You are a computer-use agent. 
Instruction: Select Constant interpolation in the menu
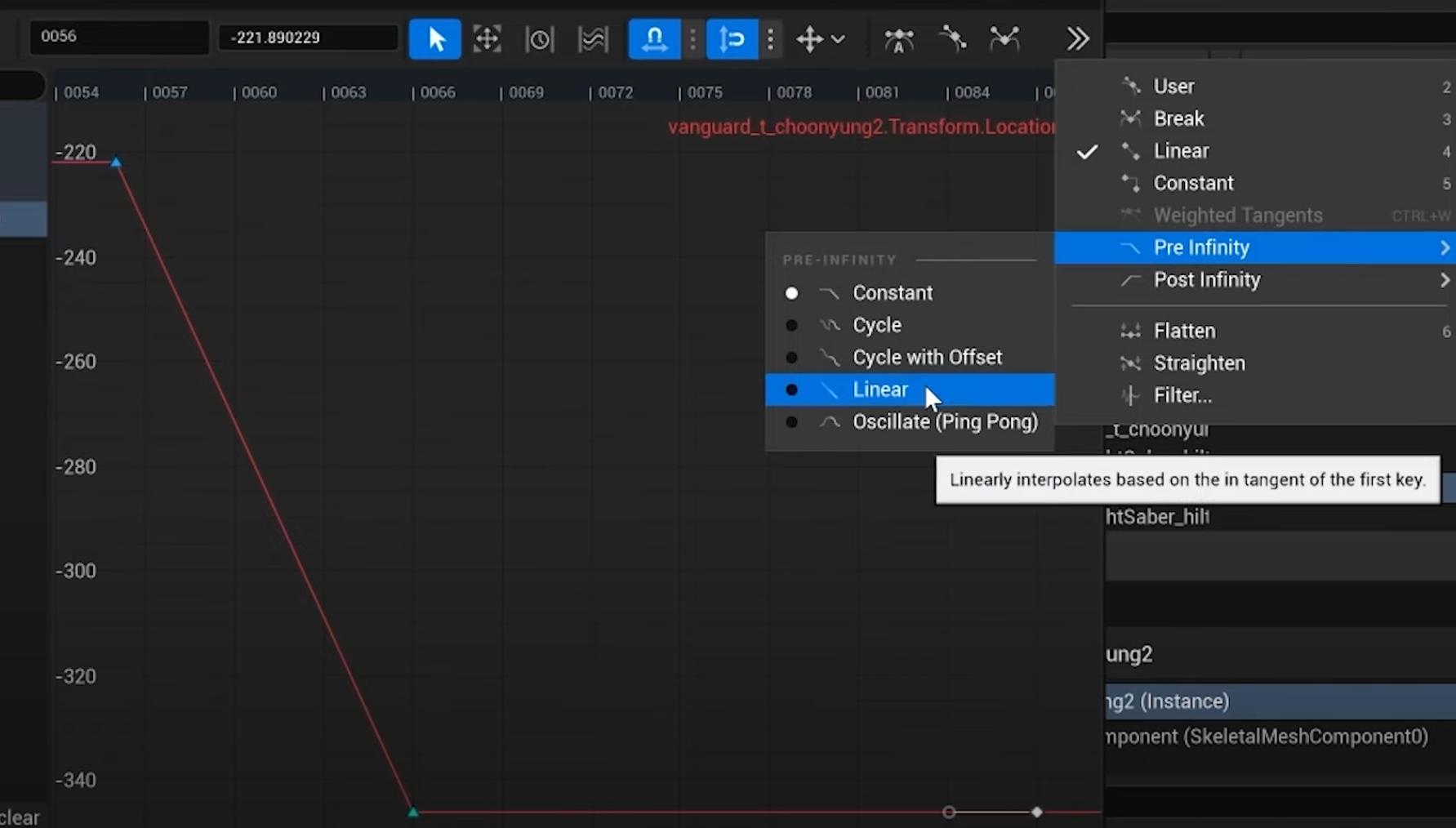click(1193, 183)
